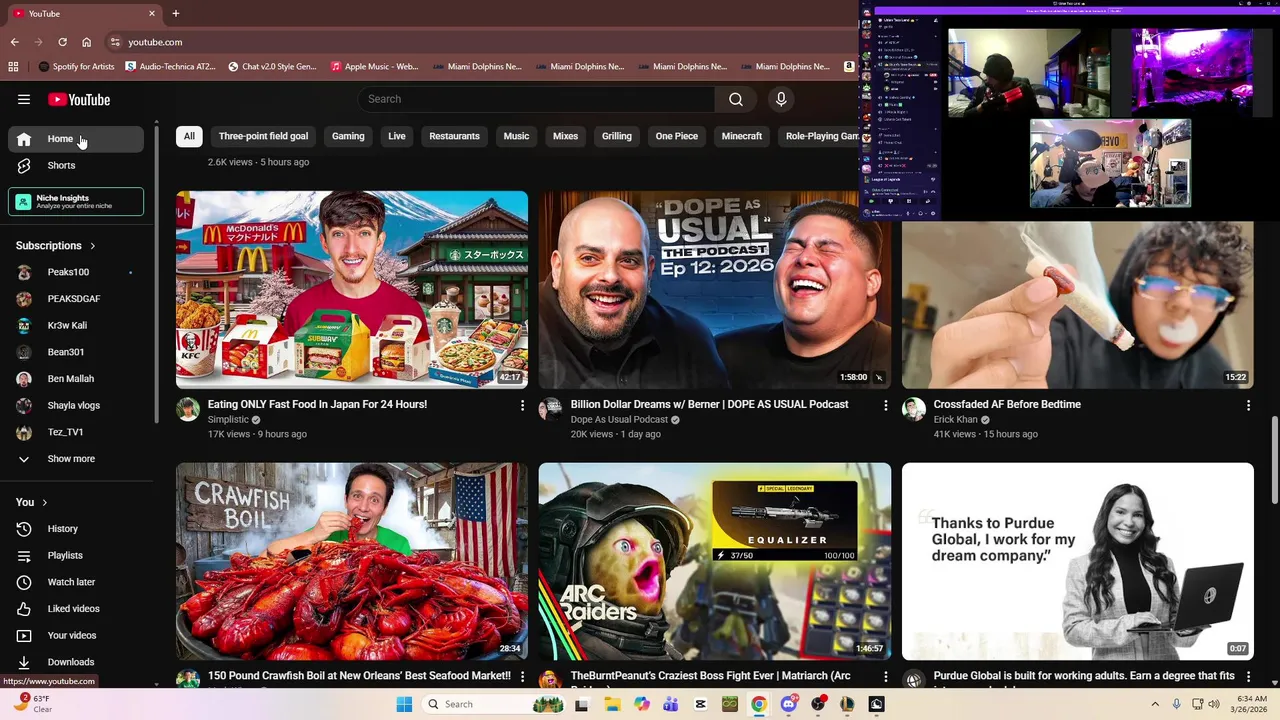Select the One Piece filter chip
This screenshot has width=1280, height=720.
pyautogui.click(x=677, y=136)
